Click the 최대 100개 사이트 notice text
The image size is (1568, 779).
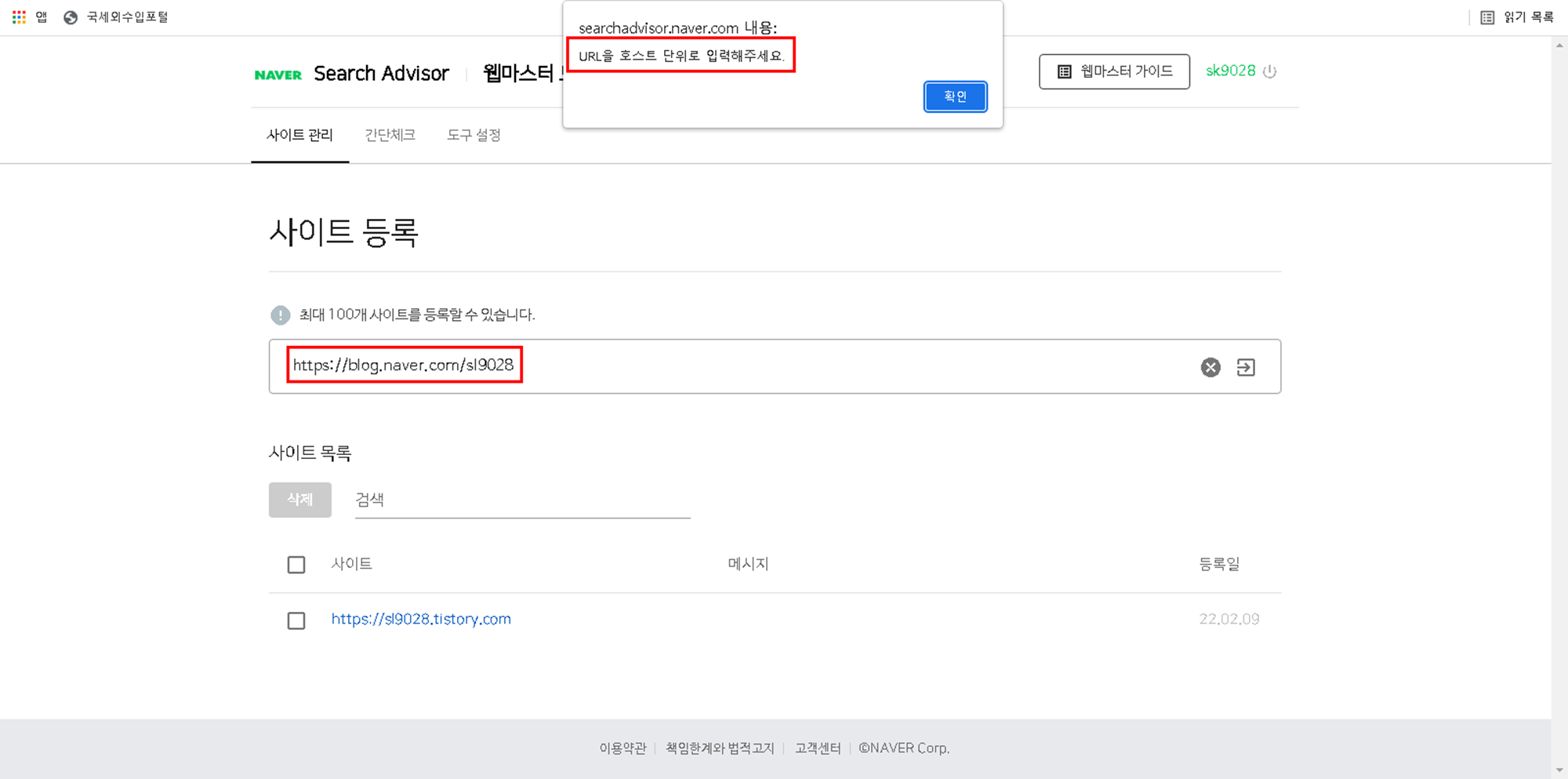[417, 315]
